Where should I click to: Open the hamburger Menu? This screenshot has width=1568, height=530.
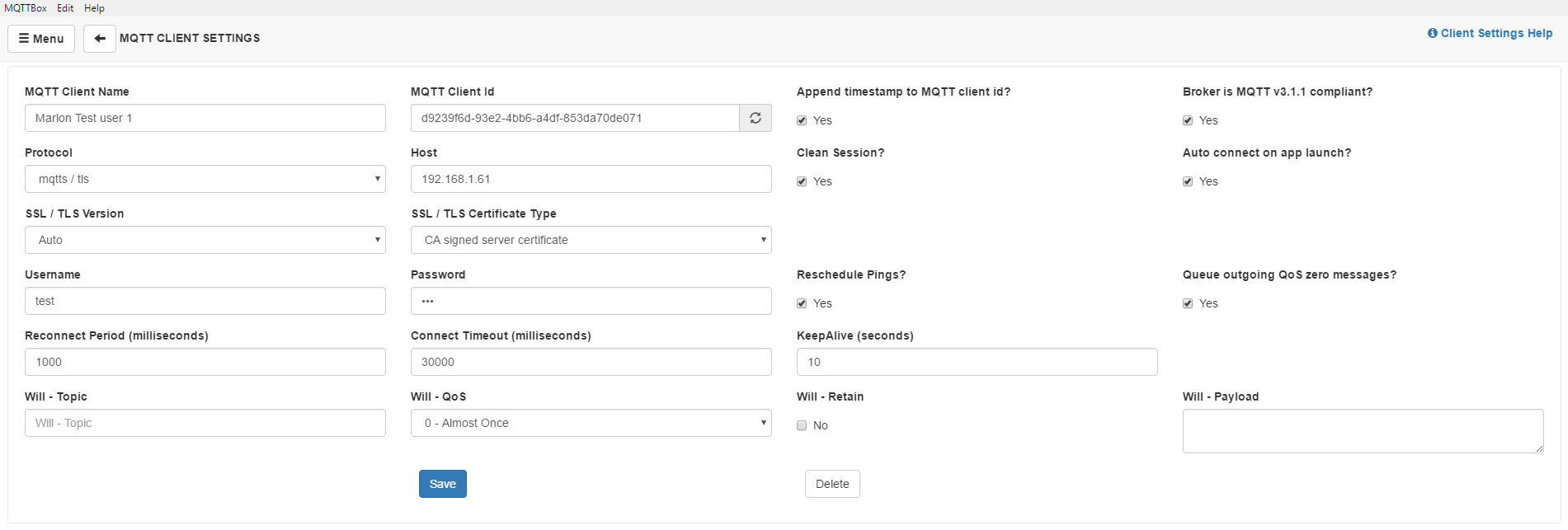(x=41, y=39)
